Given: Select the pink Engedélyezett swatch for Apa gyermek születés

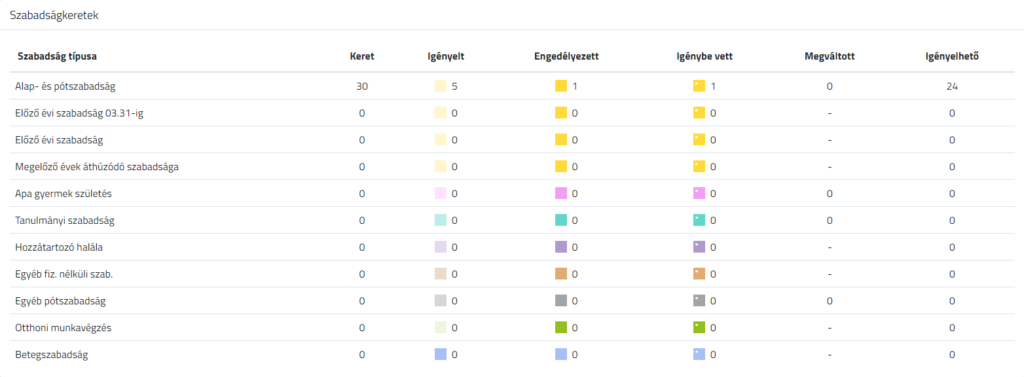Looking at the screenshot, I should [x=560, y=193].
